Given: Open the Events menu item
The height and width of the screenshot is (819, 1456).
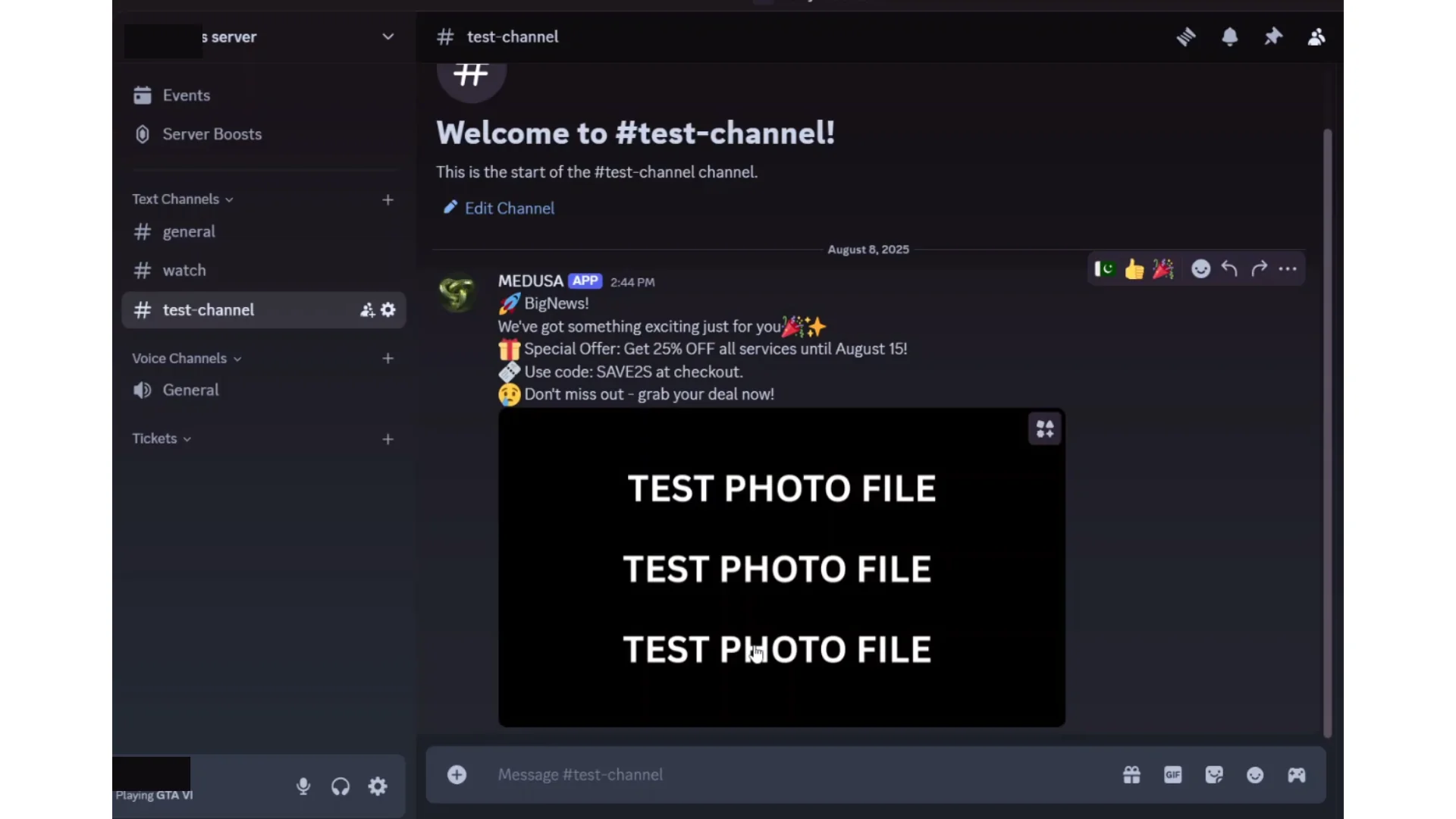Looking at the screenshot, I should 186,95.
